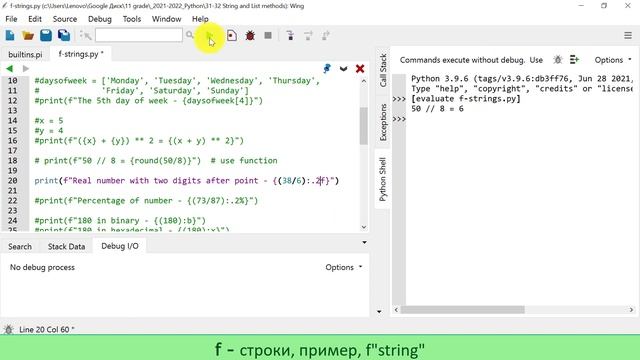Click the Open File folder icon

28,36
